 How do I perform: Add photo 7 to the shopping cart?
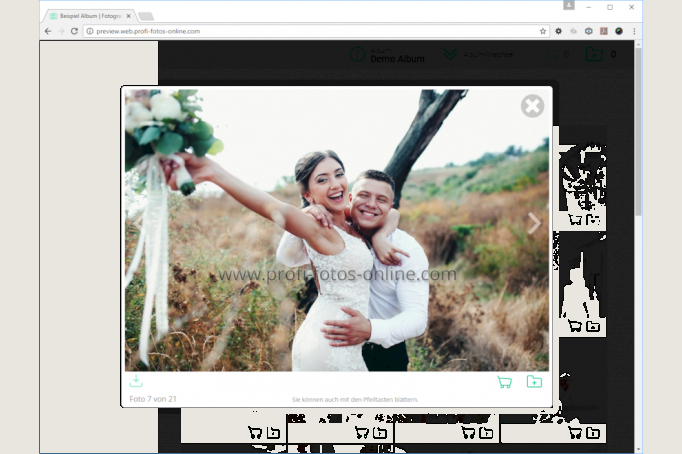tap(505, 382)
